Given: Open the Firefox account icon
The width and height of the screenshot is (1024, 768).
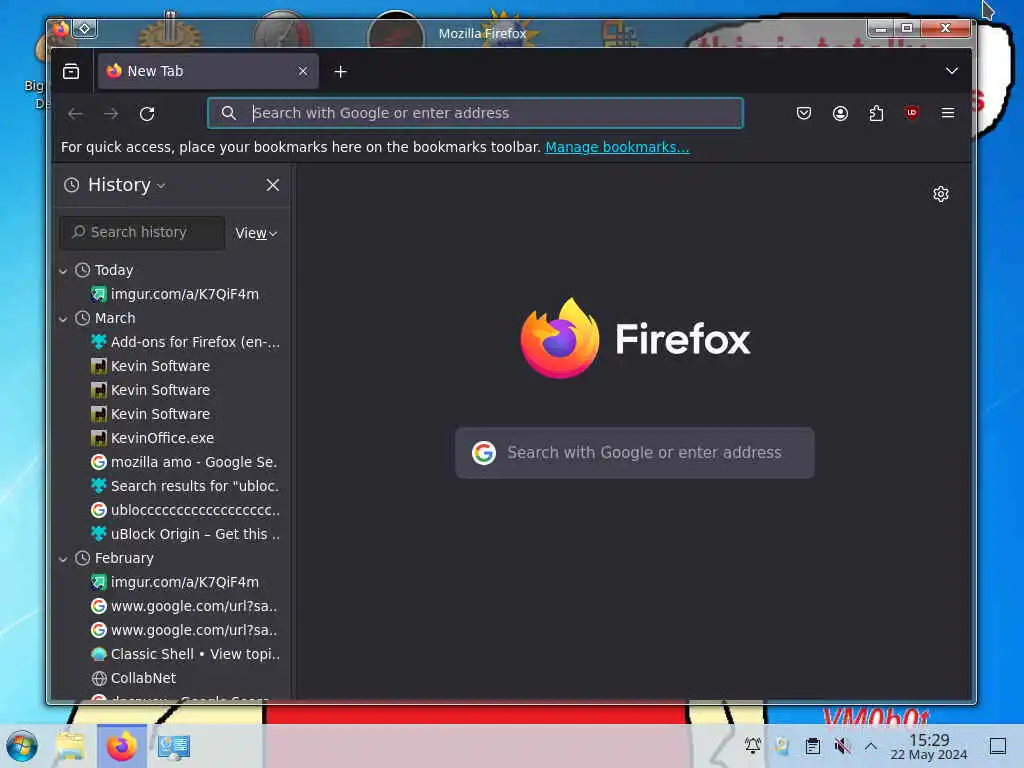Looking at the screenshot, I should 840,114.
